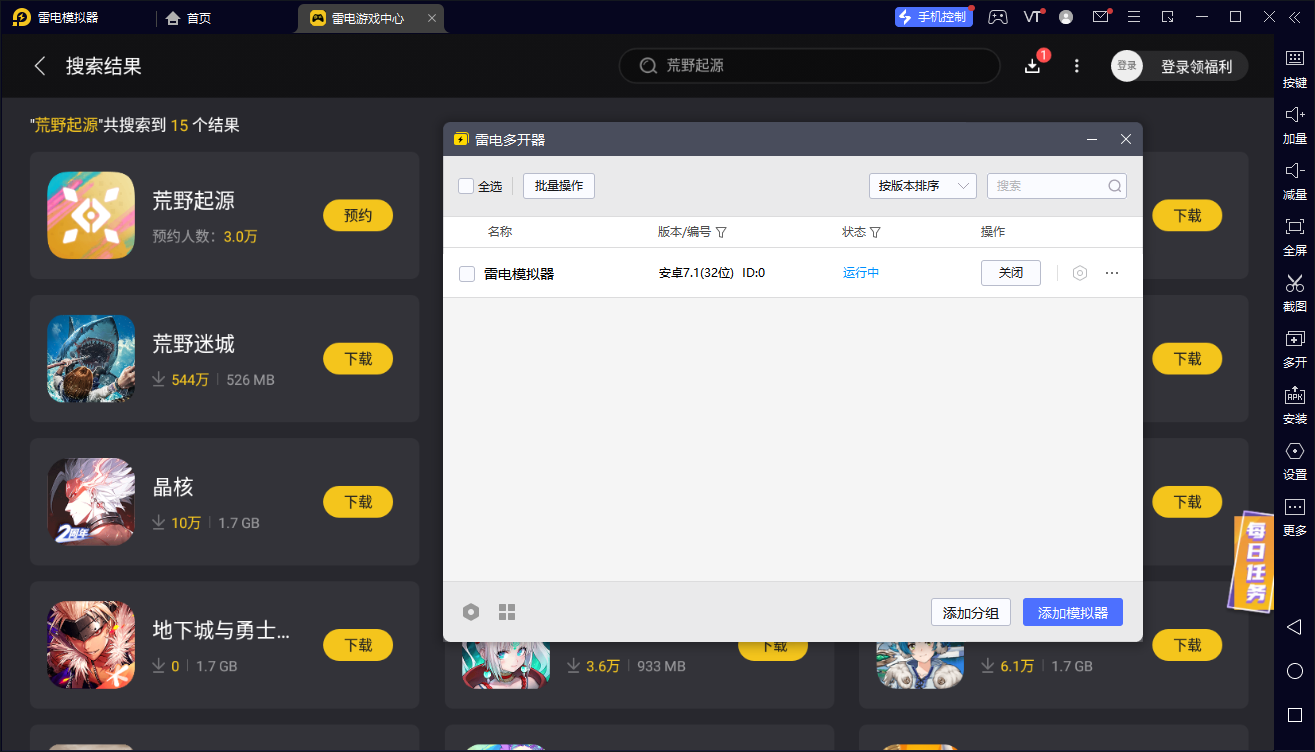
Task: Open the 荒野迷城 shark game icon
Action: click(91, 359)
